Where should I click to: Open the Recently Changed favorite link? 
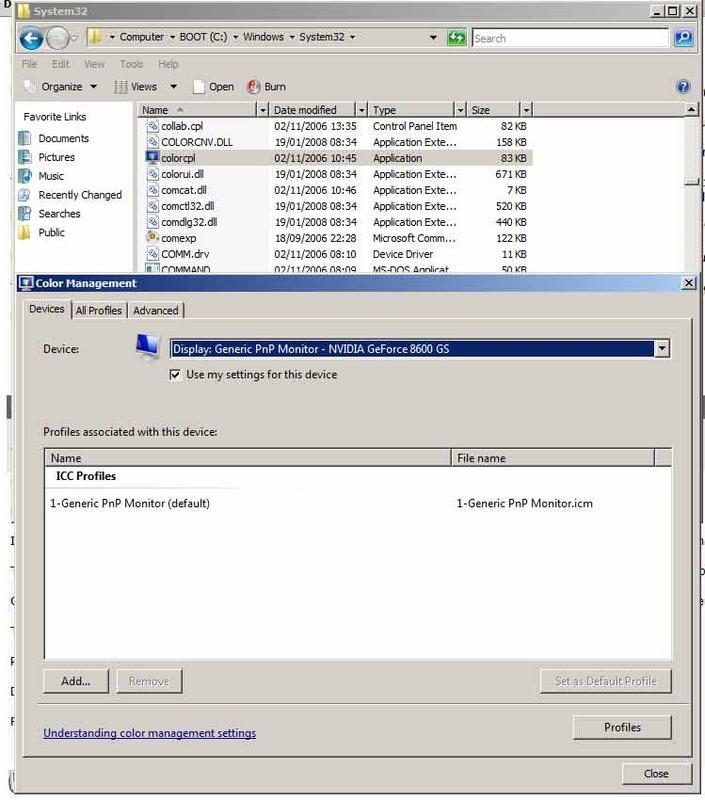tap(79, 195)
